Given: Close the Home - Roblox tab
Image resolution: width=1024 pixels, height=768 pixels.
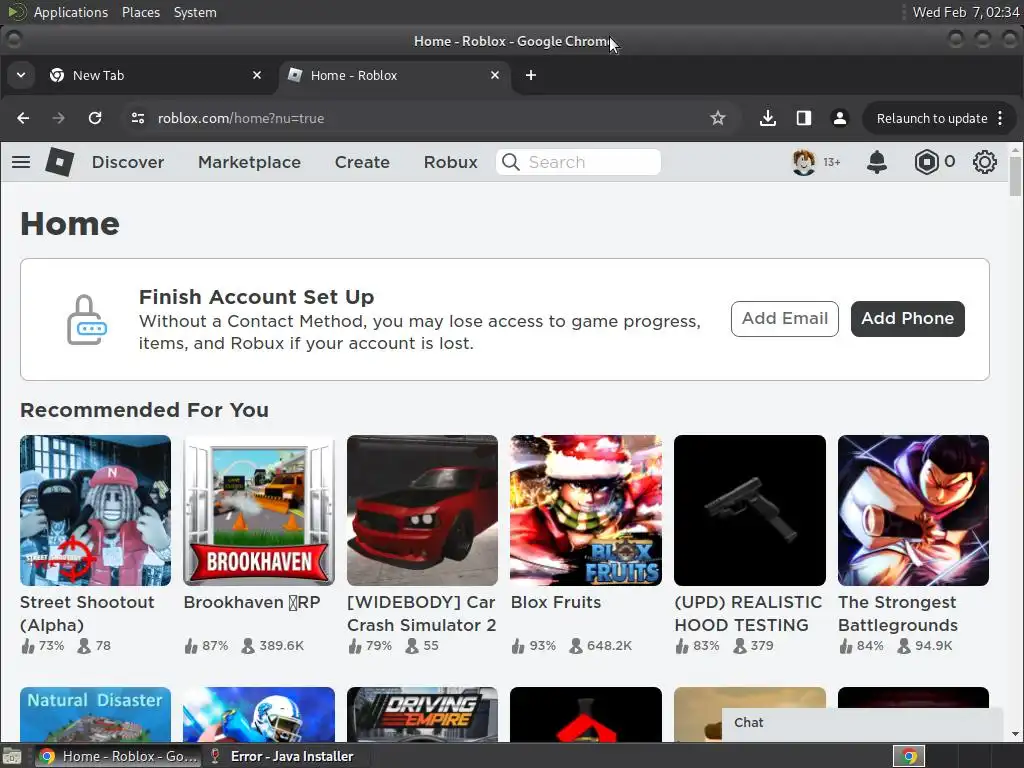Looking at the screenshot, I should click(x=495, y=75).
